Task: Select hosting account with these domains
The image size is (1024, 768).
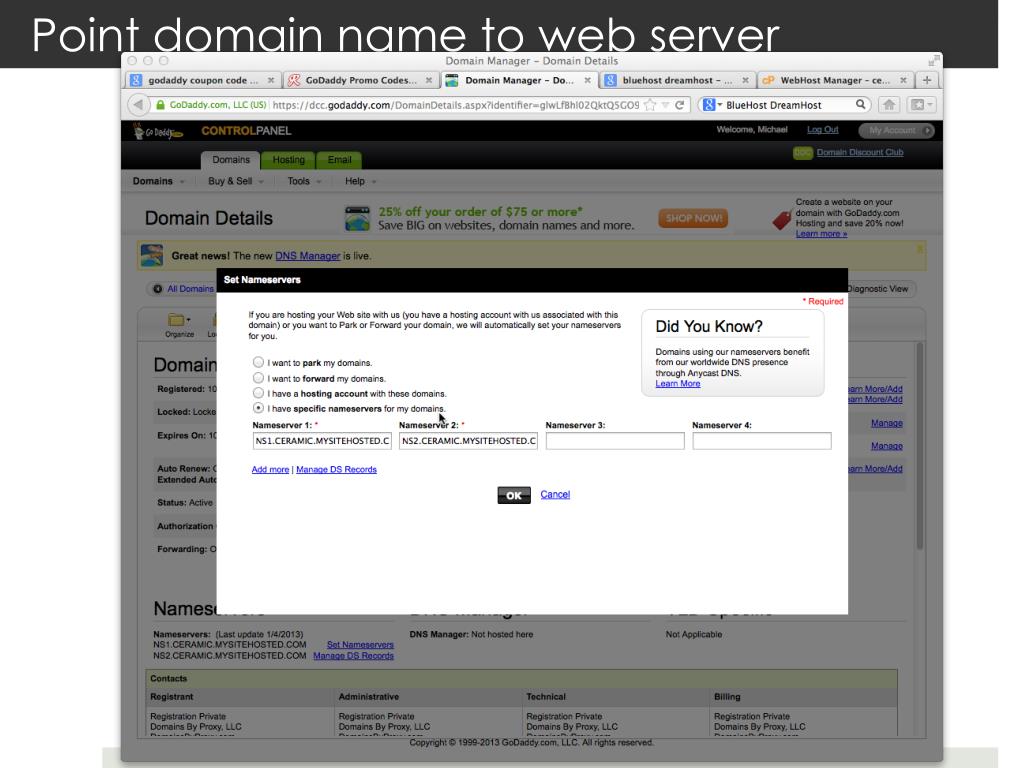Action: point(259,392)
